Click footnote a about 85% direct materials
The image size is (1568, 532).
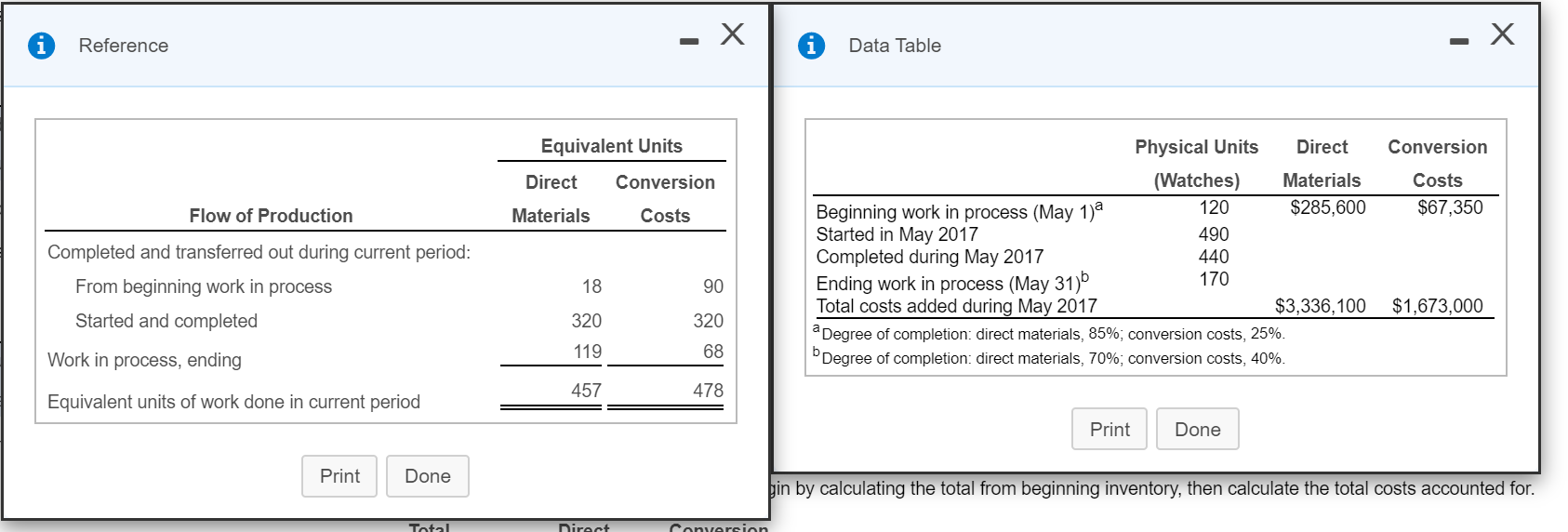click(x=1049, y=333)
